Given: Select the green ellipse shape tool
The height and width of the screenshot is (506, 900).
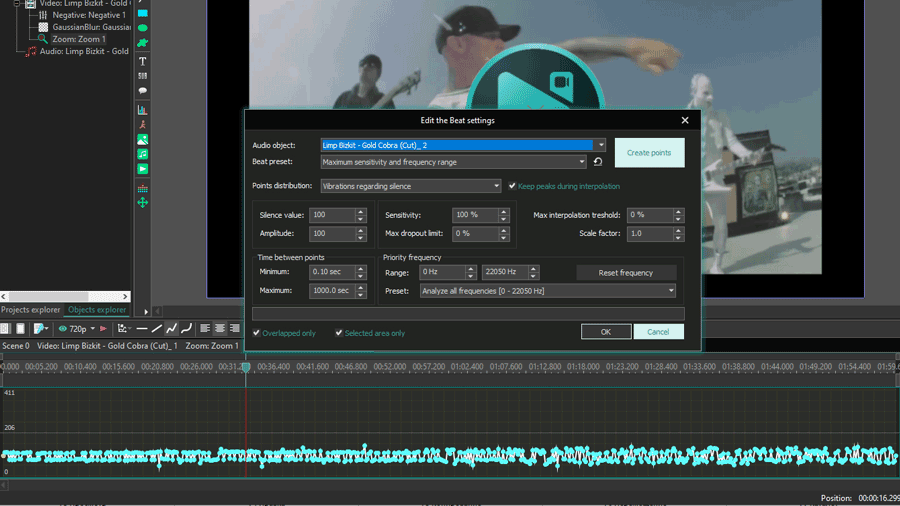Looking at the screenshot, I should tap(142, 28).
